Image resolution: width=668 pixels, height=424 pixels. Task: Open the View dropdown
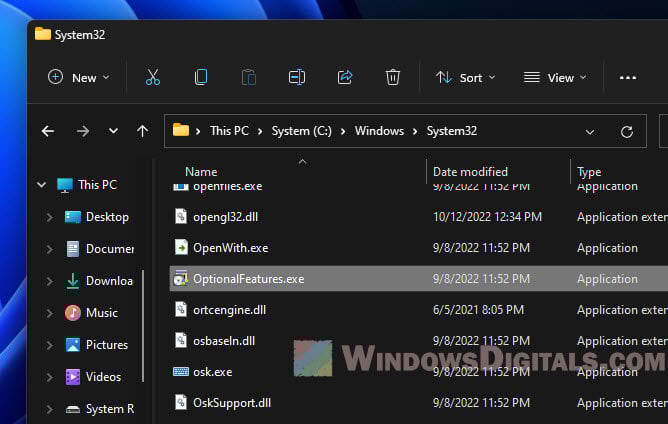coord(555,78)
